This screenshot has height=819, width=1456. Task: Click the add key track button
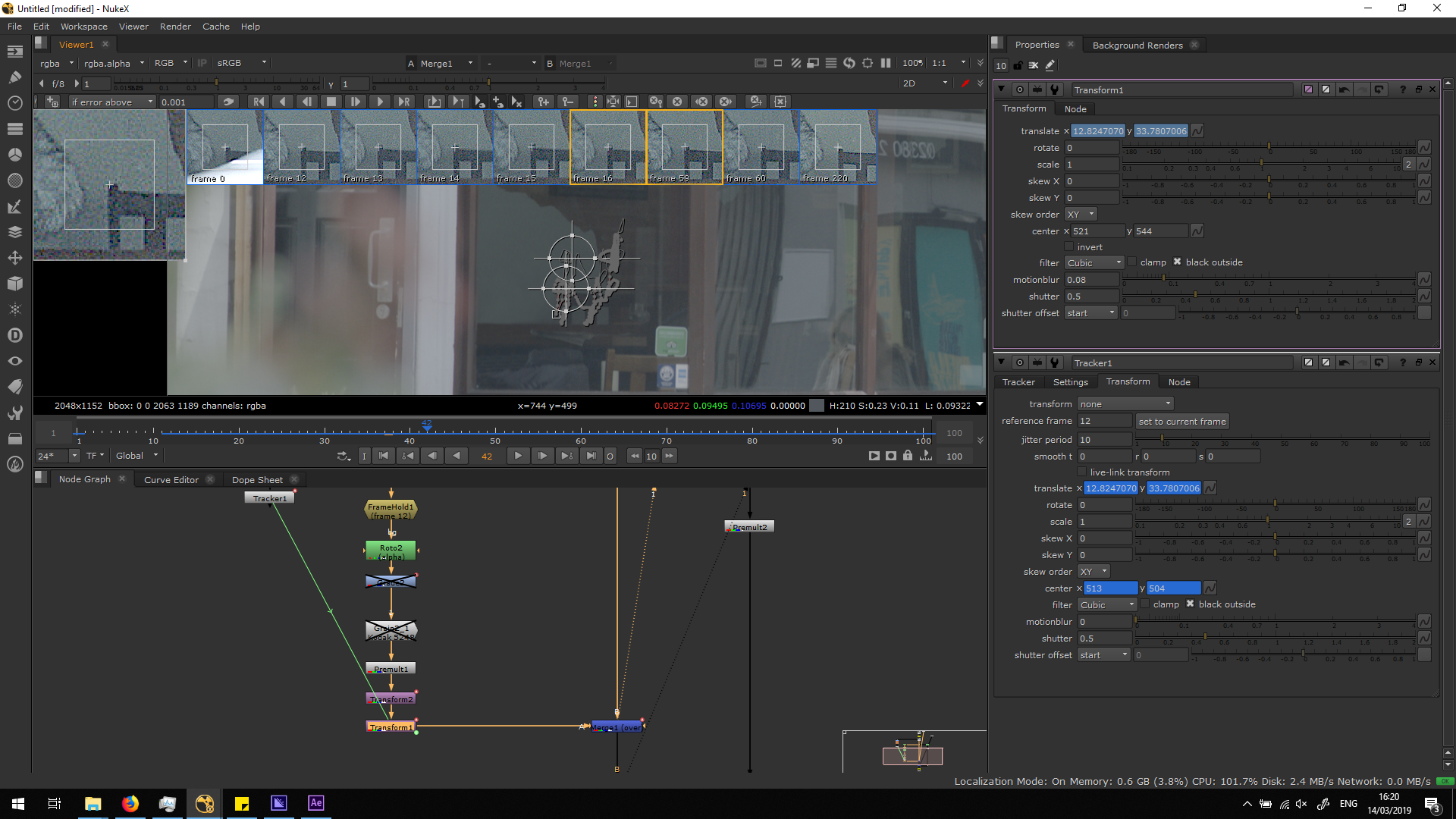click(543, 102)
